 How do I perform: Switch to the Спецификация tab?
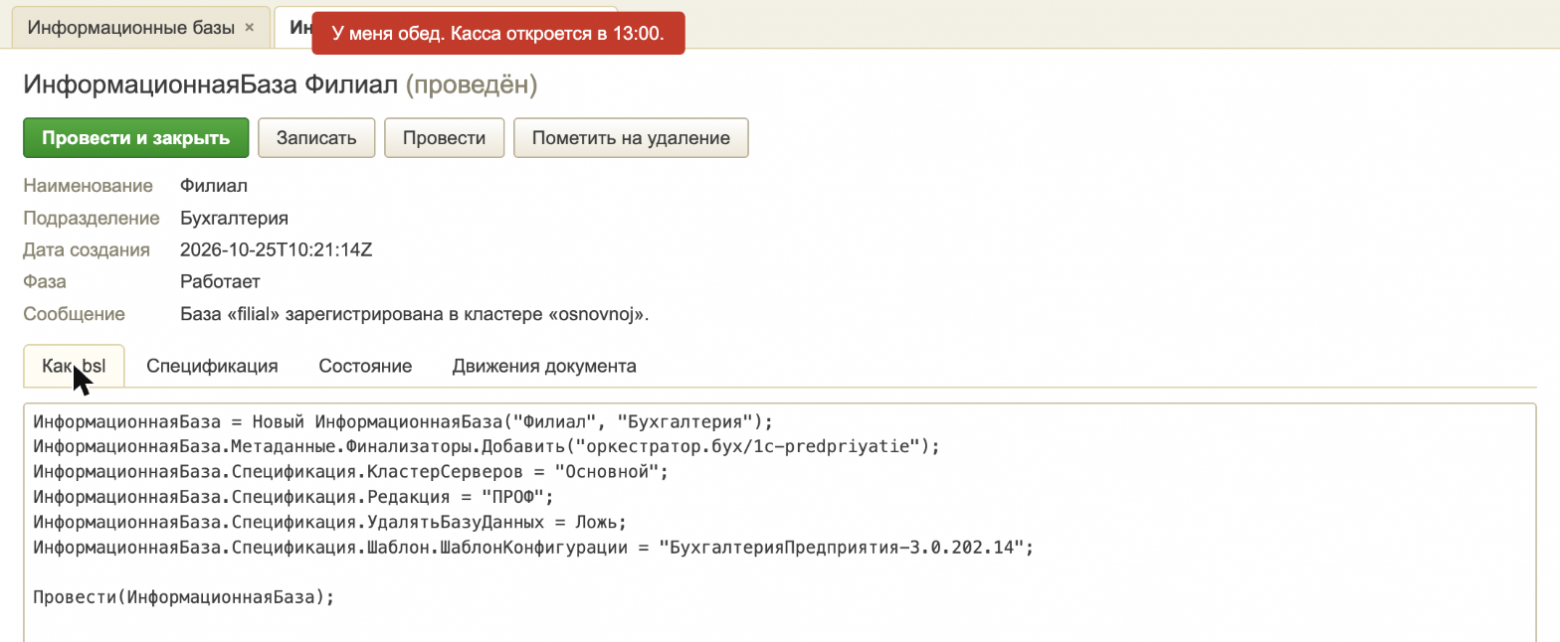click(212, 366)
